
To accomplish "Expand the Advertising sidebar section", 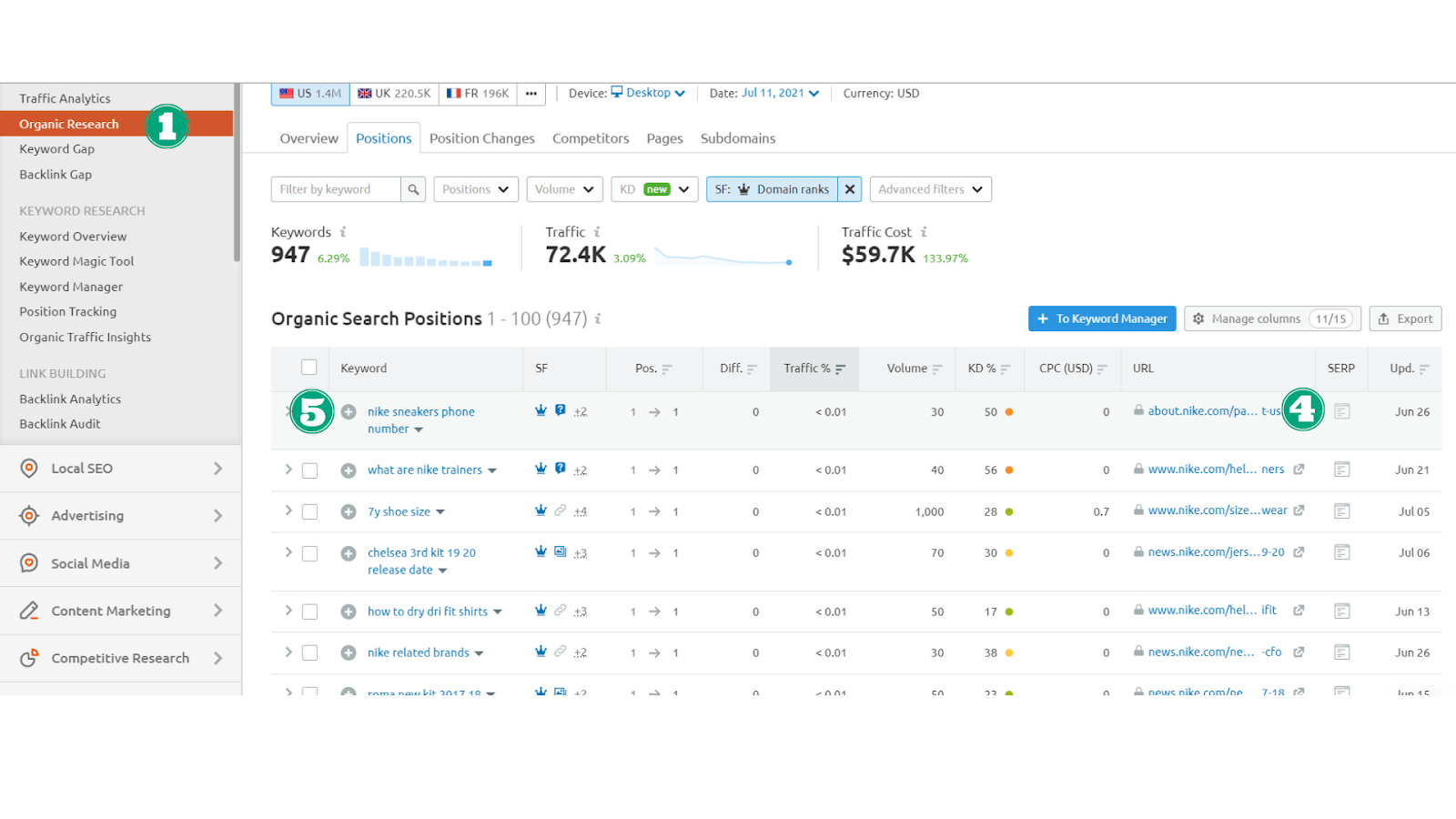I will tap(121, 516).
